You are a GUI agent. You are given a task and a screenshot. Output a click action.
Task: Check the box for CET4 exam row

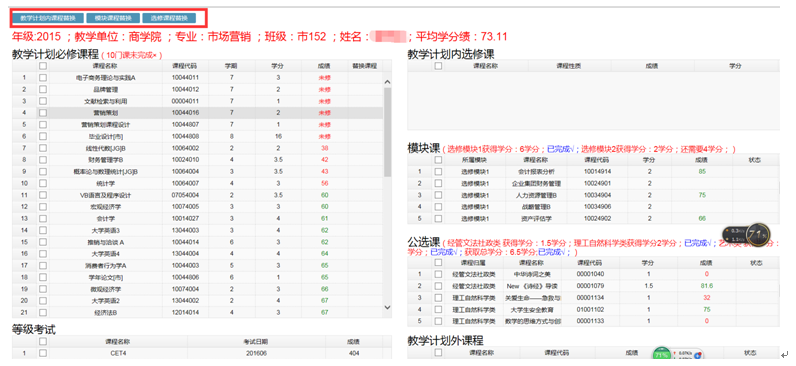click(43, 353)
